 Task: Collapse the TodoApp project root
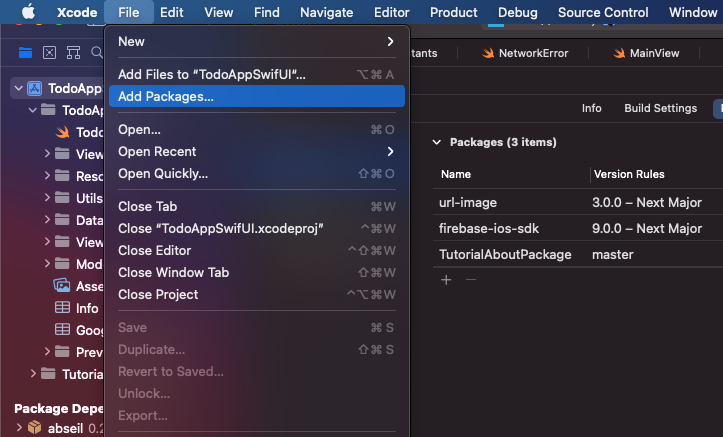coord(18,88)
